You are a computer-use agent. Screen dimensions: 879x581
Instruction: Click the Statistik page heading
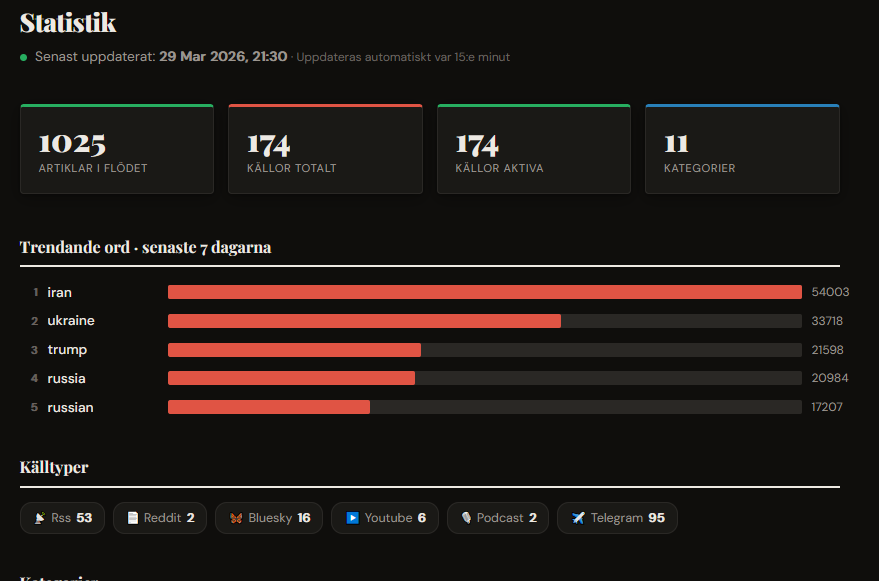pyautogui.click(x=68, y=23)
